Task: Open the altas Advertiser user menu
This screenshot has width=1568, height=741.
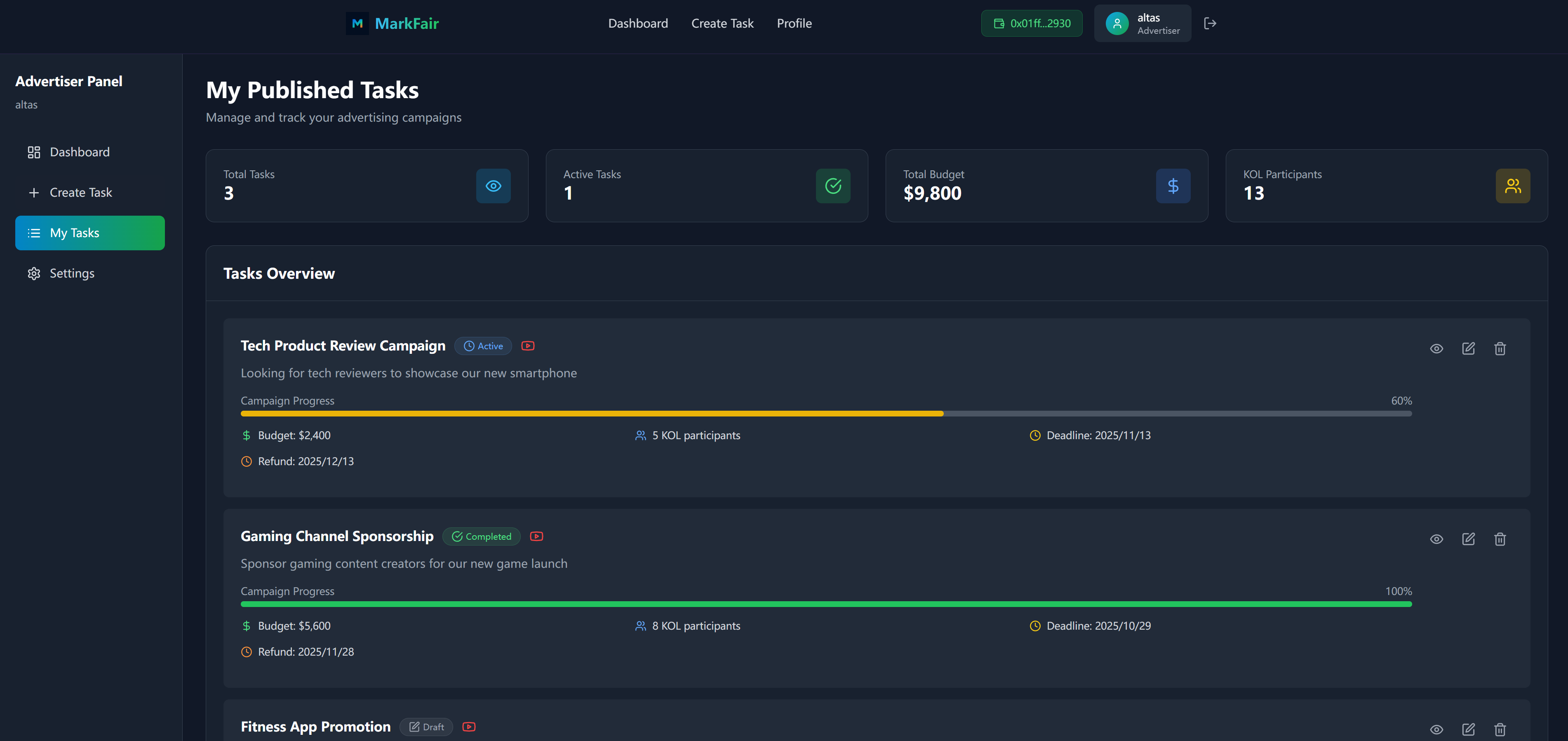Action: click(x=1142, y=23)
